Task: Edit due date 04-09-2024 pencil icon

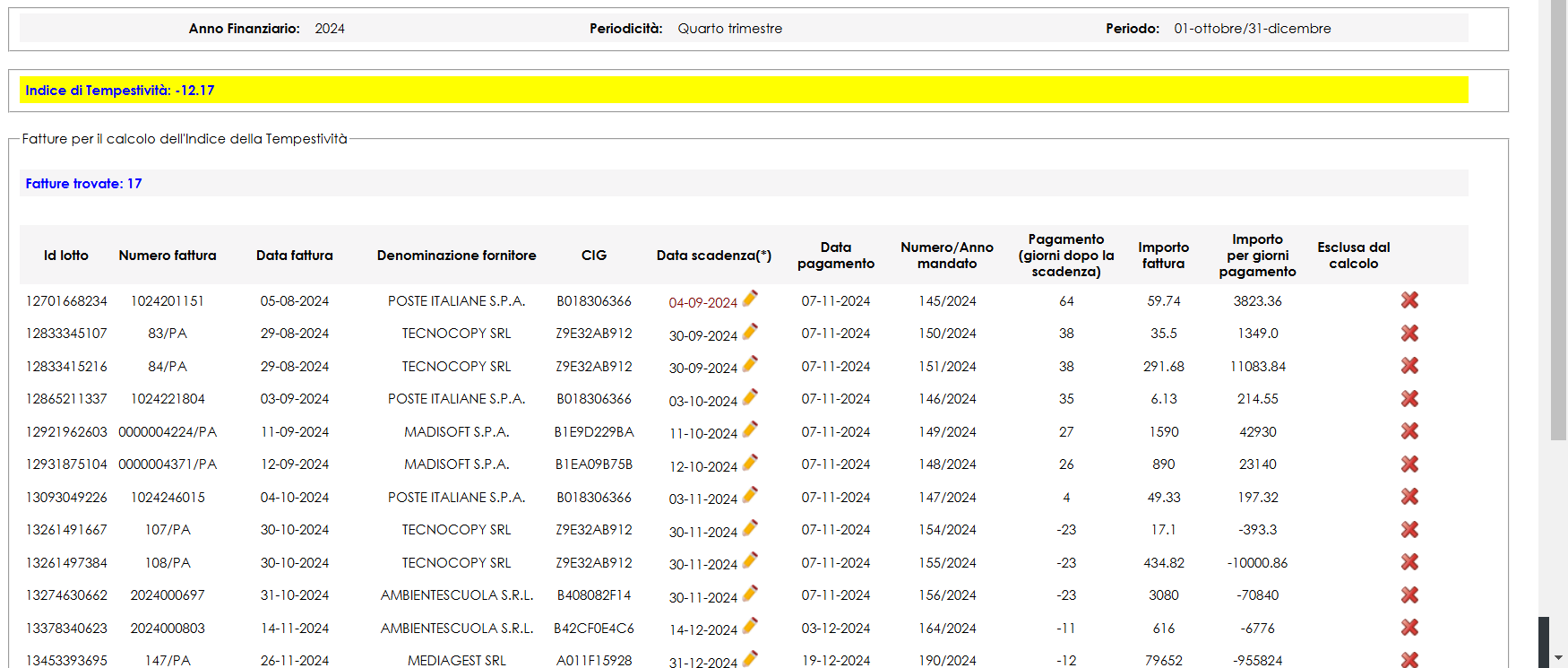Action: coord(750,299)
